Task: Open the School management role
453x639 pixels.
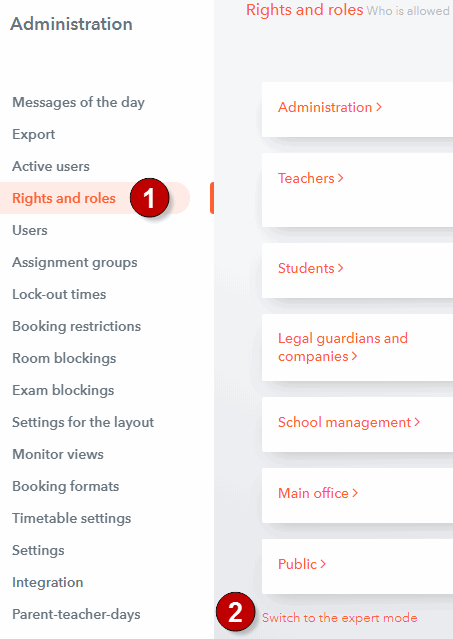Action: tap(349, 422)
